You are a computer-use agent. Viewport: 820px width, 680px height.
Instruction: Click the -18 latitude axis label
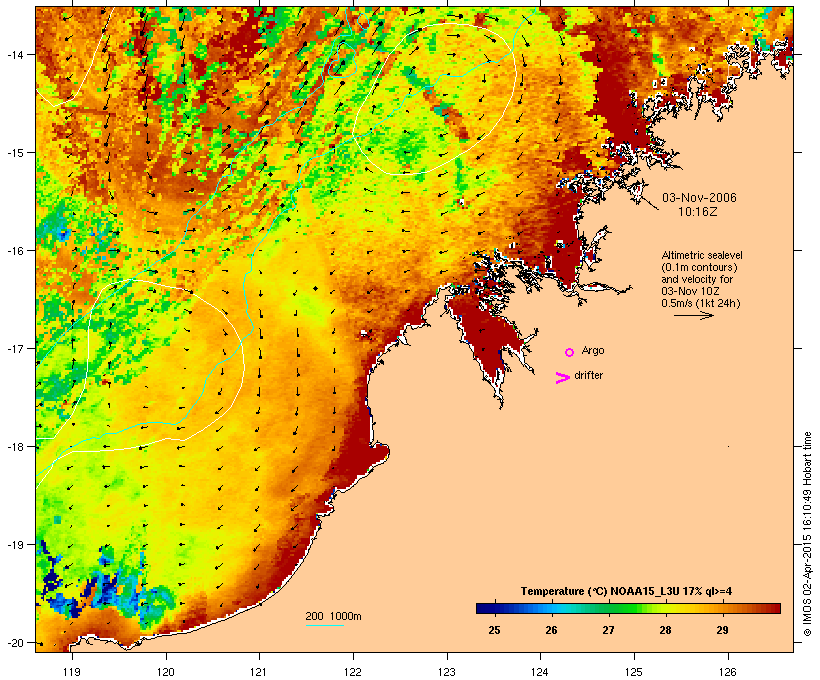click(14, 447)
